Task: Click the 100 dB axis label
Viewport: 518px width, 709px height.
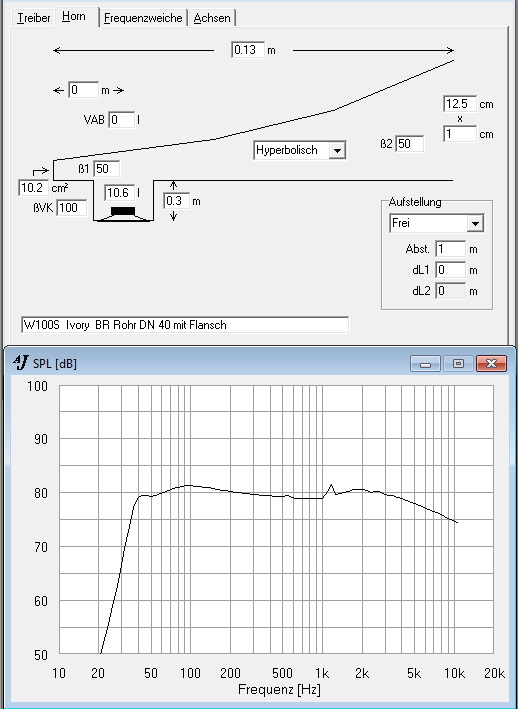Action: point(38,386)
